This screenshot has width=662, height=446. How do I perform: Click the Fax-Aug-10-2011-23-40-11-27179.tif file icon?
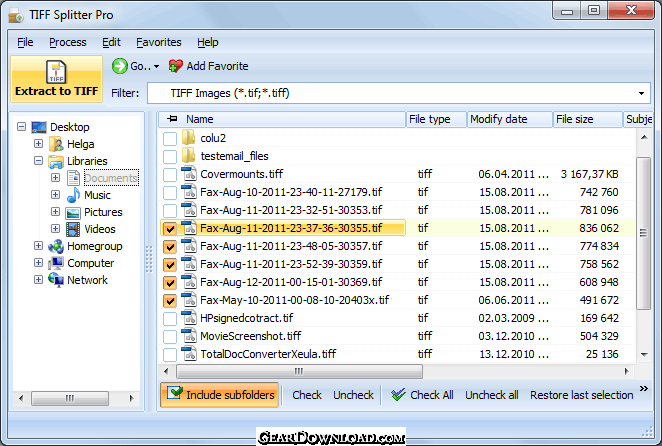[189, 192]
